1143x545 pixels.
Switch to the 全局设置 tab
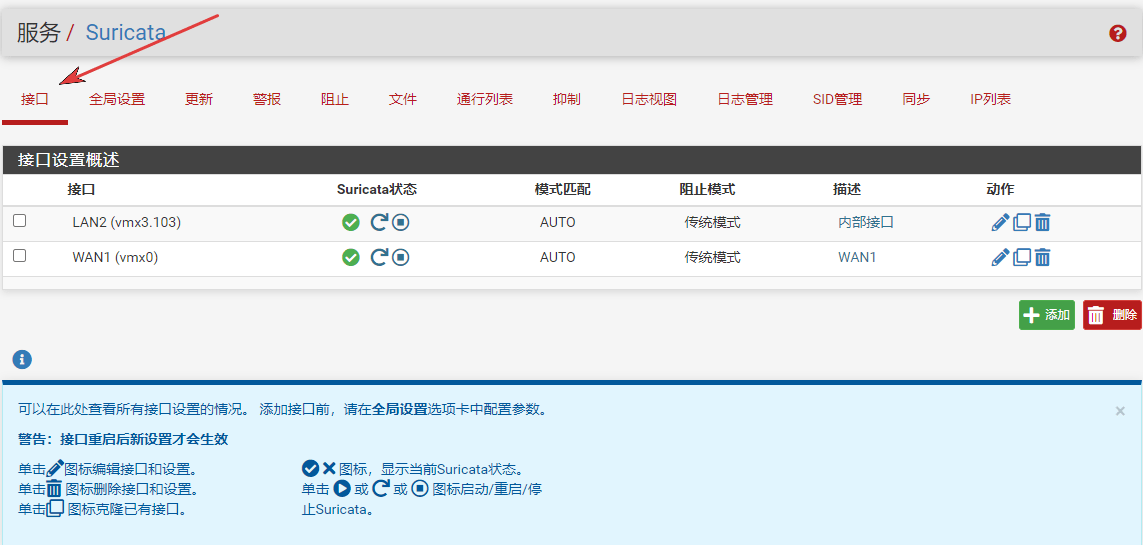tap(117, 99)
